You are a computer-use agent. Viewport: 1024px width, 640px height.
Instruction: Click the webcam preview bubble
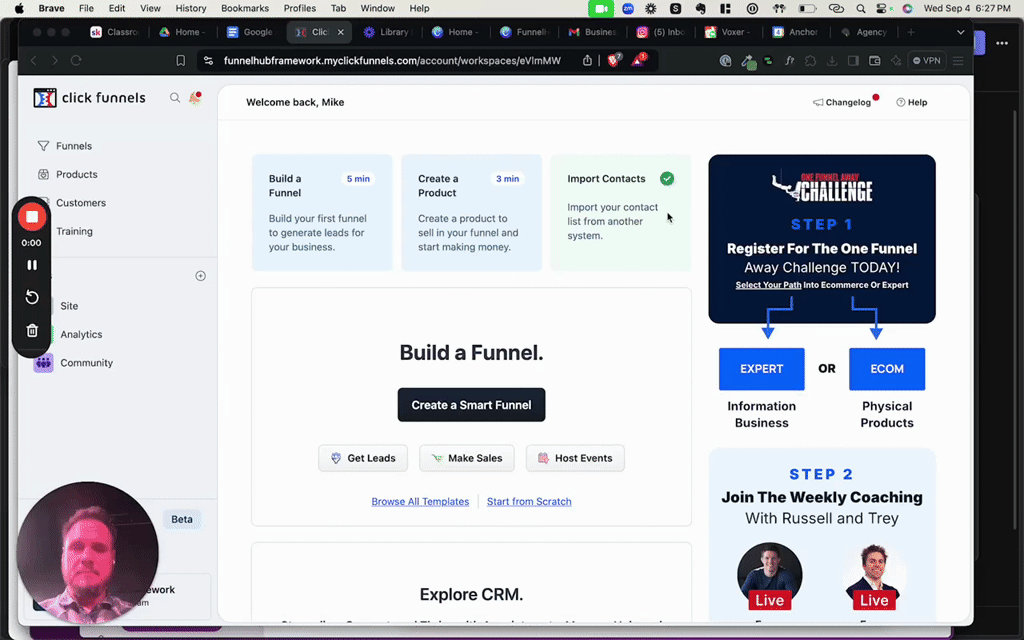(88, 554)
